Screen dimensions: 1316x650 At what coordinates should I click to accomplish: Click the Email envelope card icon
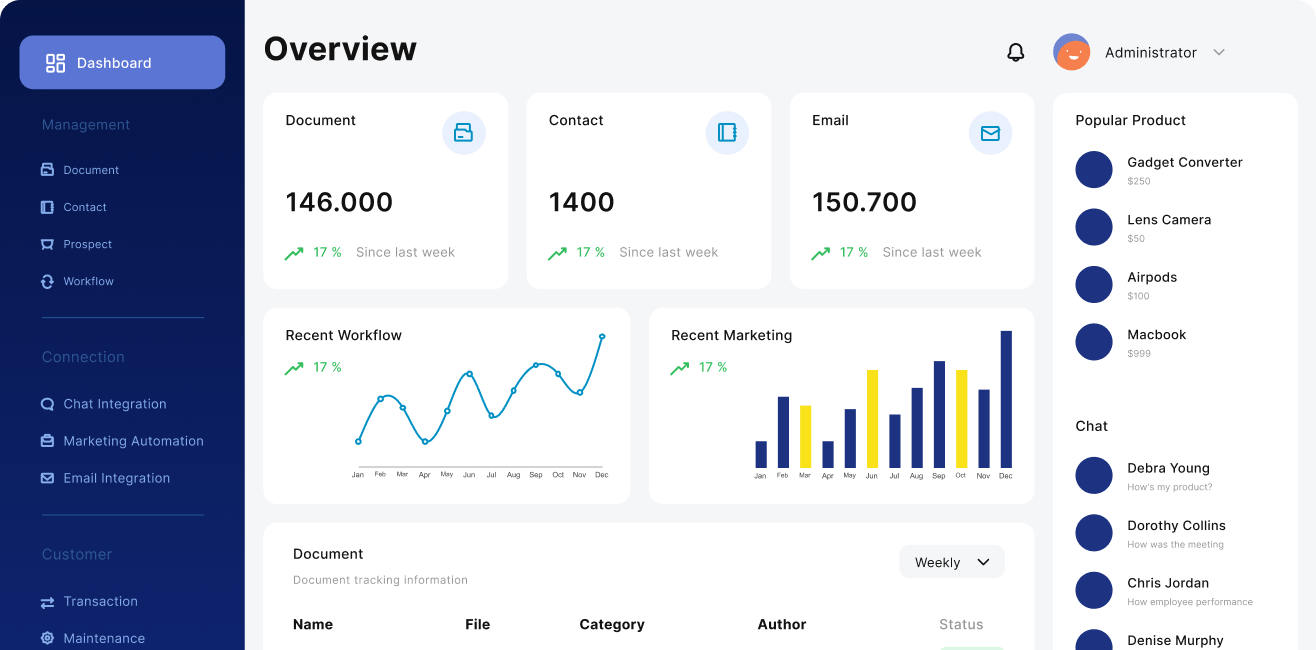coord(990,132)
